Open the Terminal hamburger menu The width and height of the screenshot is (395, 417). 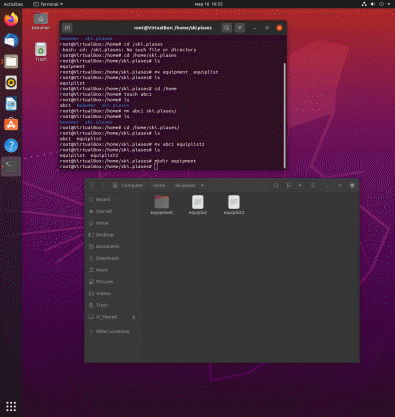(240, 28)
